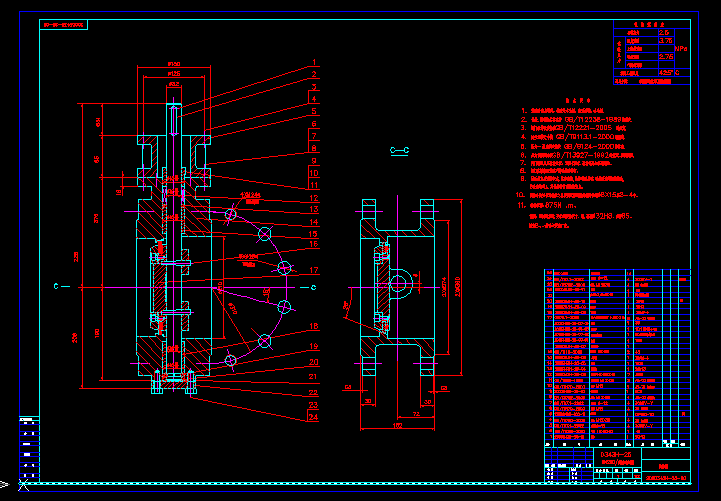Select technical requirement line number 10
This screenshot has width=721, height=501.
pos(580,195)
